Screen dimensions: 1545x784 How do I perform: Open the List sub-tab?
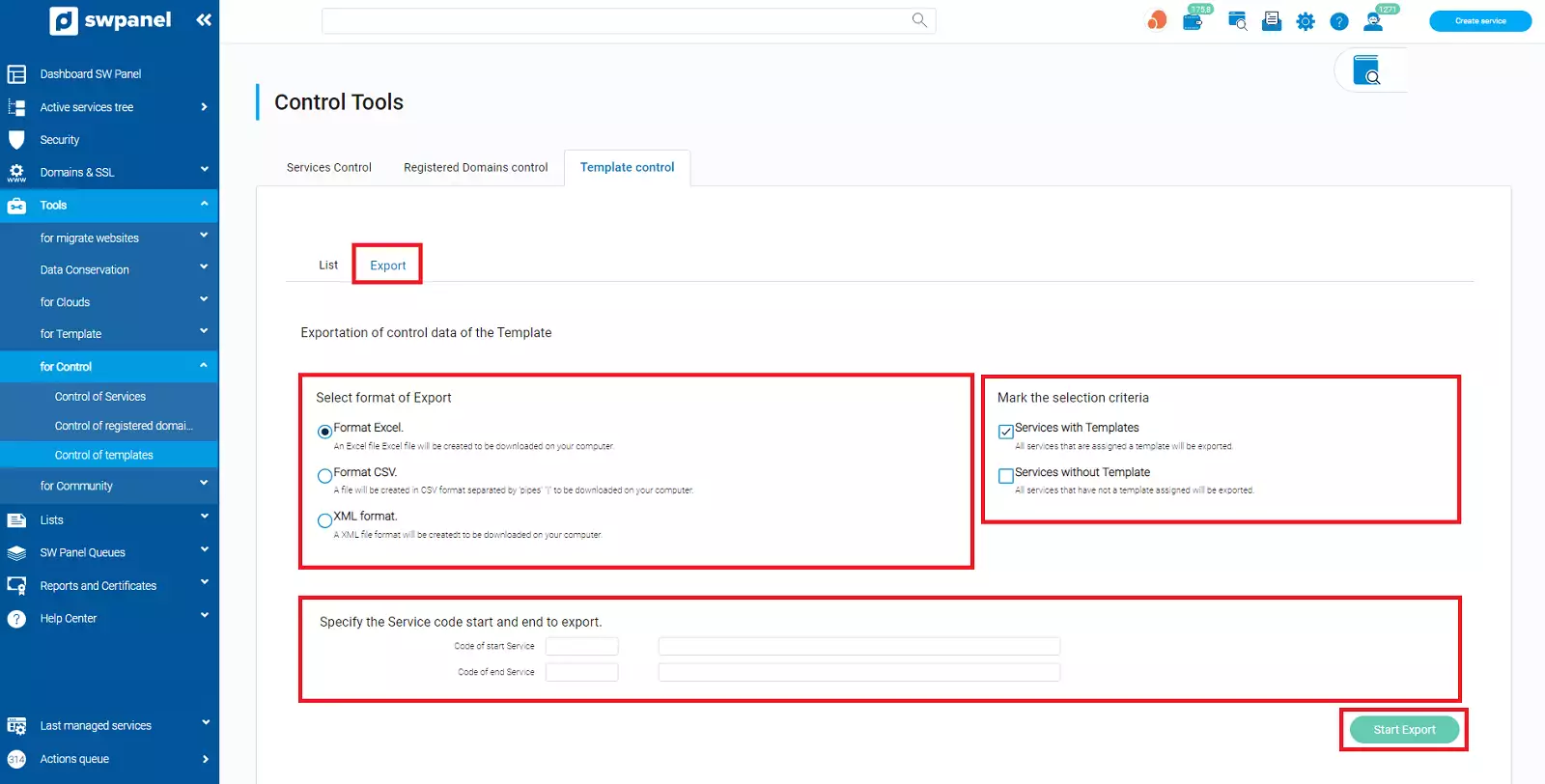click(328, 265)
